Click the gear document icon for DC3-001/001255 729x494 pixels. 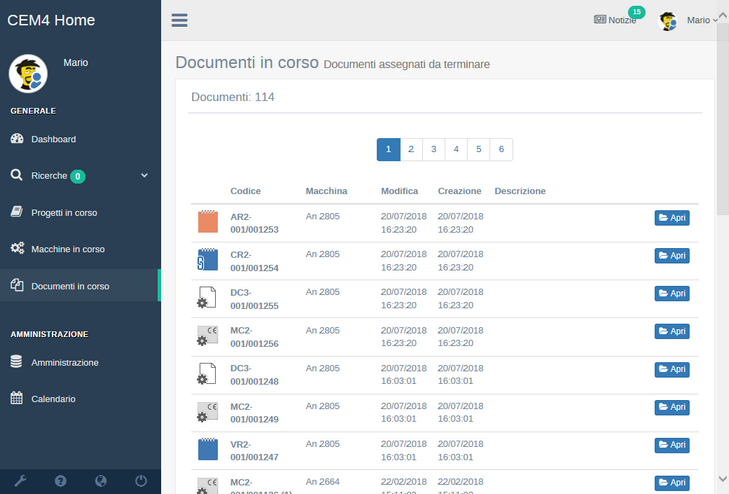(207, 298)
